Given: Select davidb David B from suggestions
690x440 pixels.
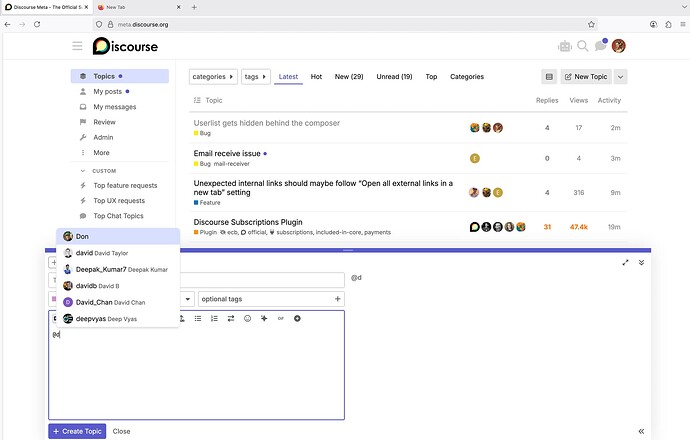Looking at the screenshot, I should [x=118, y=286].
